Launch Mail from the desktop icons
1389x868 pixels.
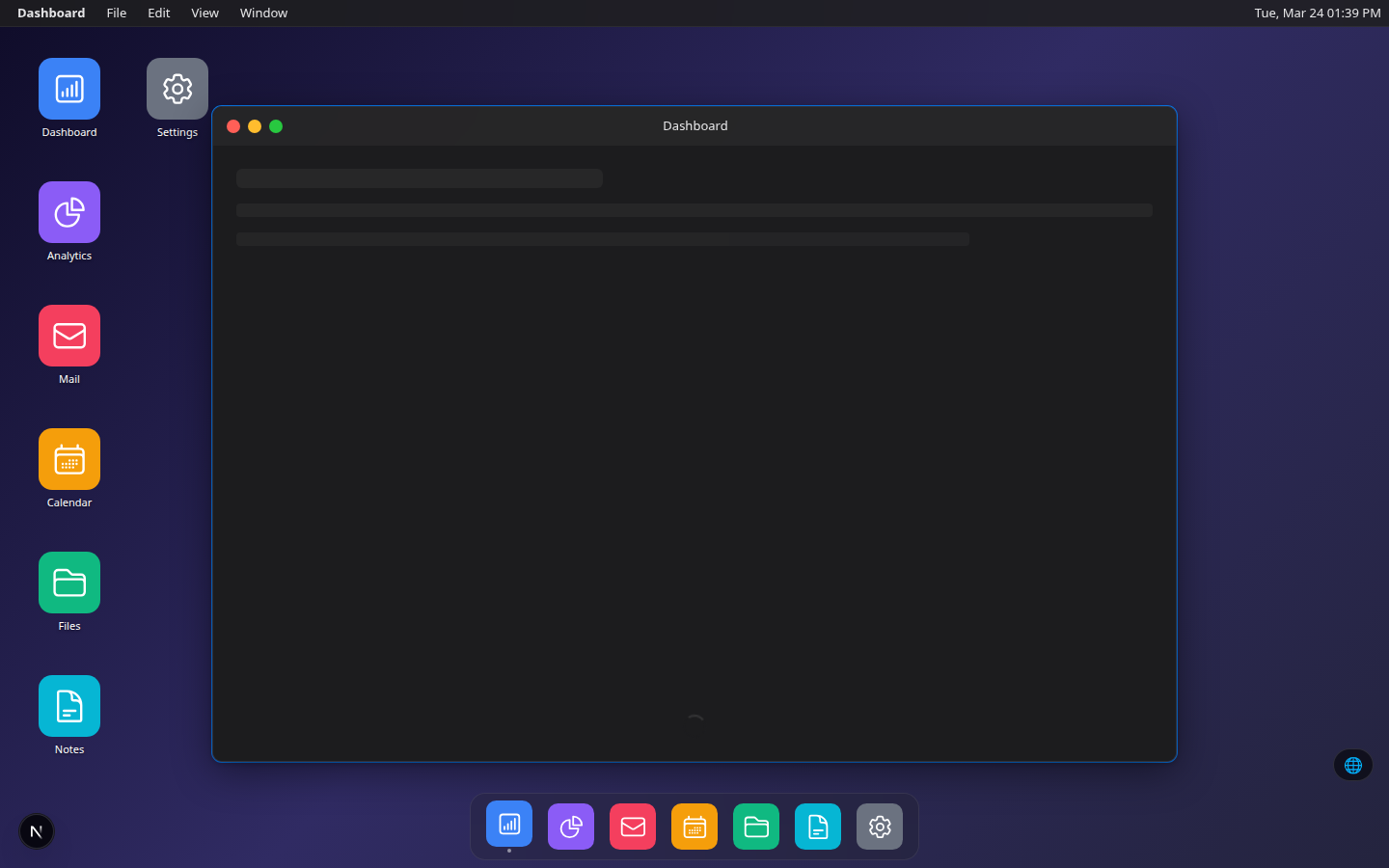click(68, 335)
